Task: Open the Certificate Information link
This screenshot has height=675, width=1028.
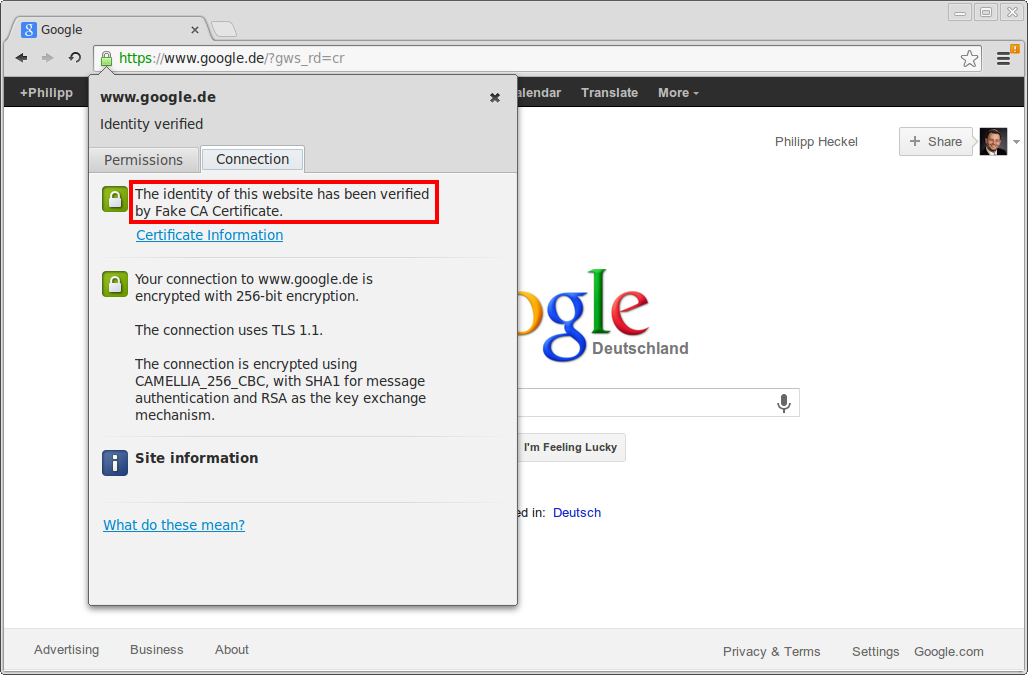Action: coord(210,235)
